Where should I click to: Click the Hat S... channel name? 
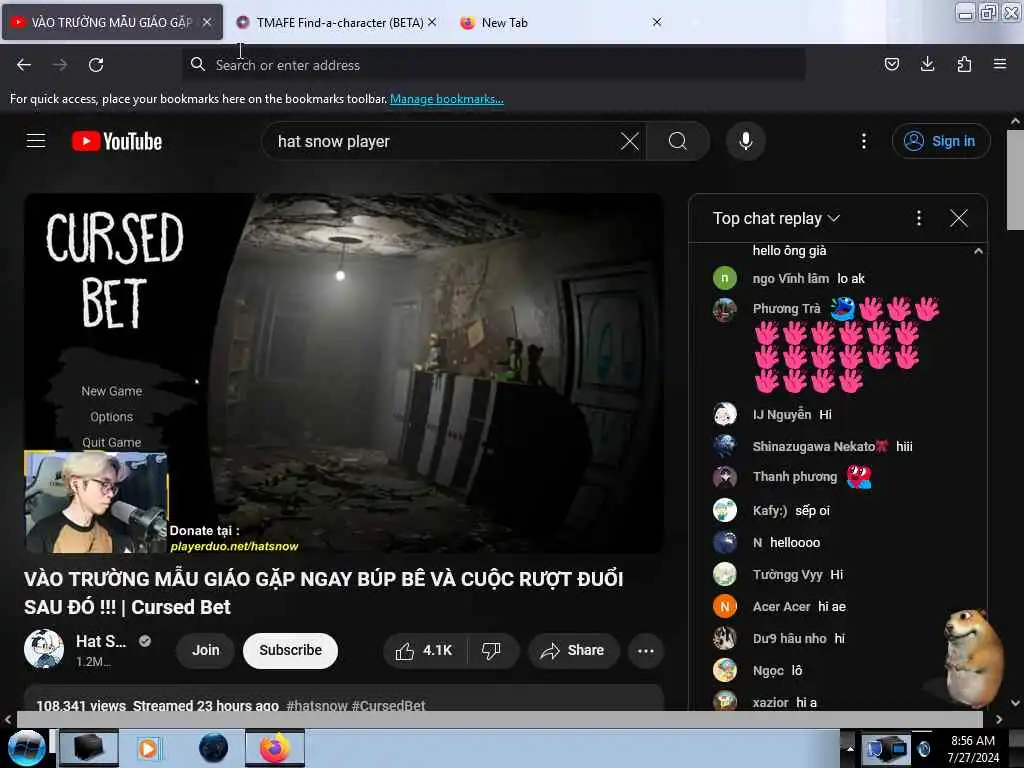tap(101, 641)
